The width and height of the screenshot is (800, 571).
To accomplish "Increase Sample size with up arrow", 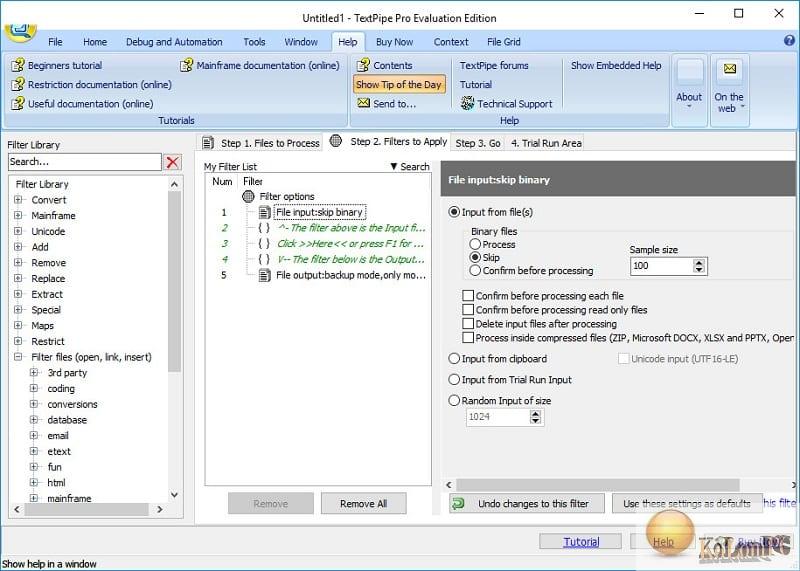I will (x=699, y=262).
